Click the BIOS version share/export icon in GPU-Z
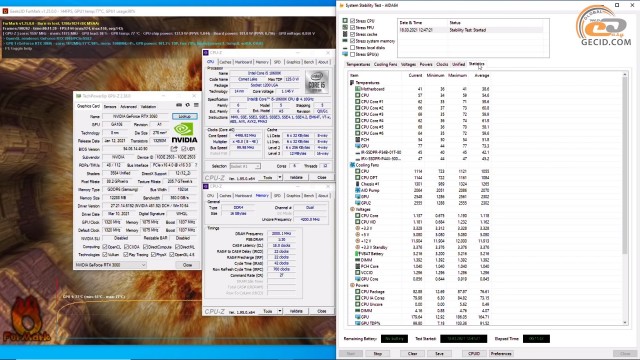Image resolution: width=640 pixels, height=360 pixels. [174, 149]
